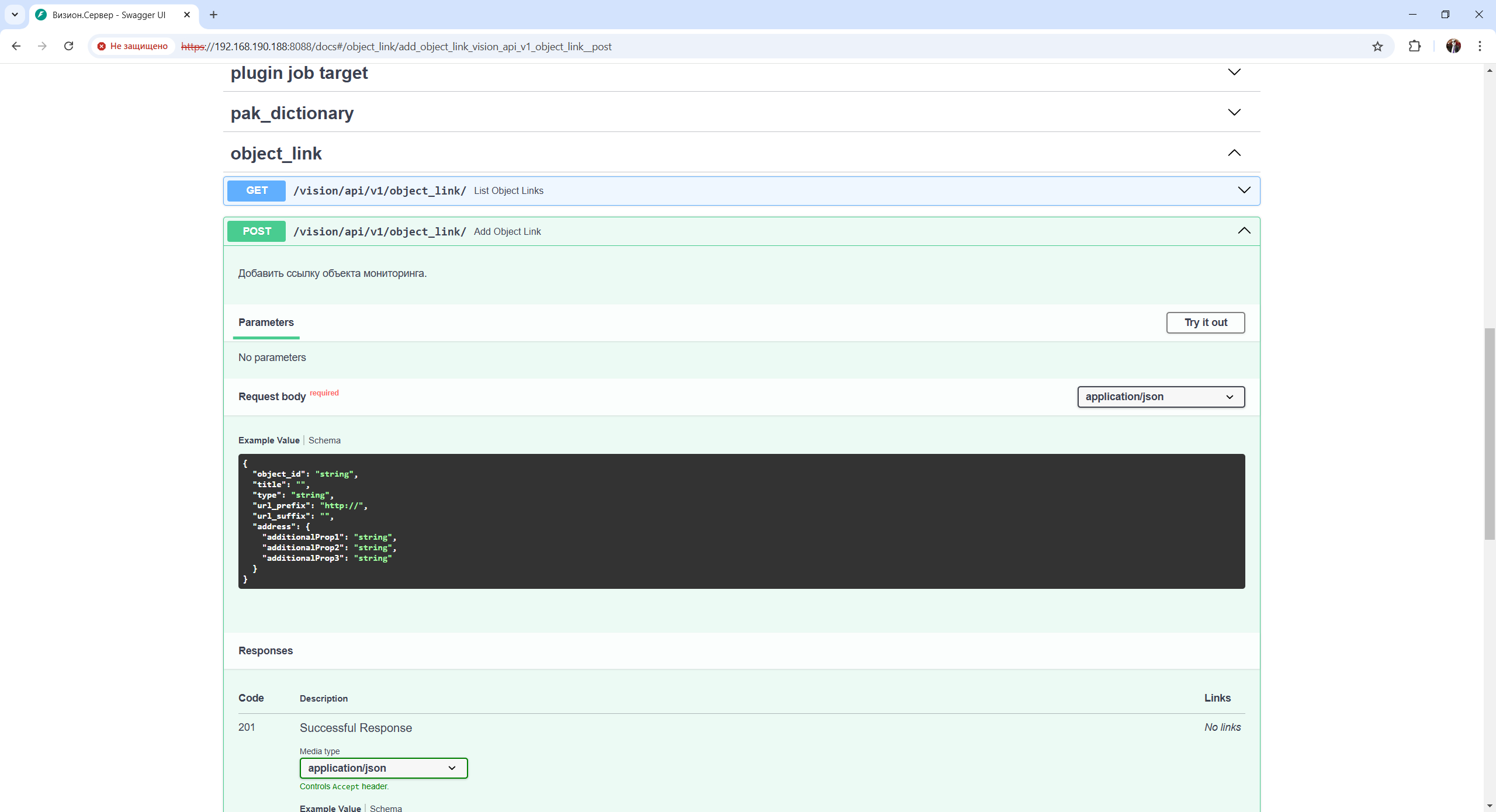Open the tab search chevron
Screen dimensions: 1496x812
pos(15,15)
